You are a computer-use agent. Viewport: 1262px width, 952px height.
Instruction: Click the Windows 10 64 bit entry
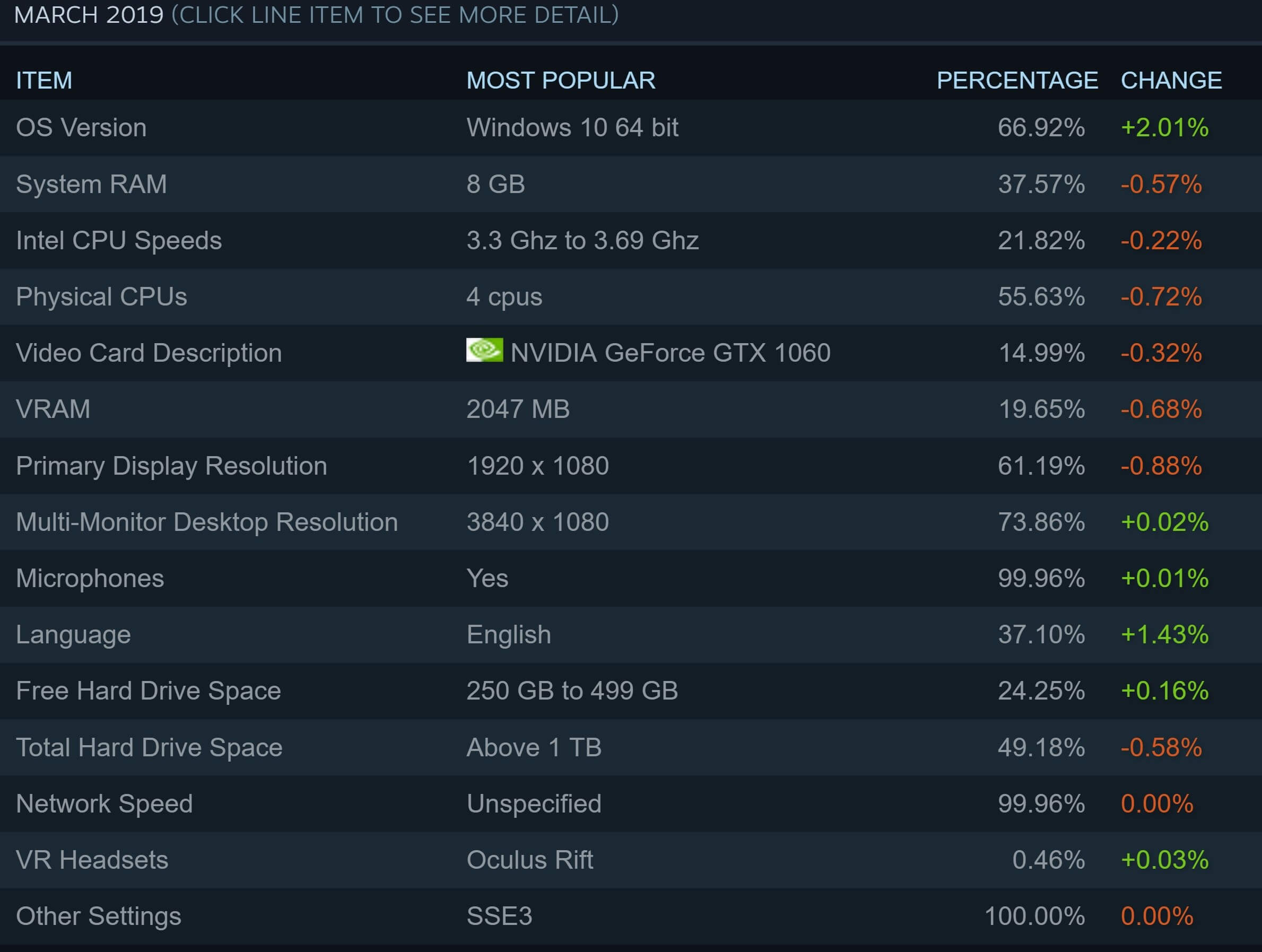pos(572,127)
